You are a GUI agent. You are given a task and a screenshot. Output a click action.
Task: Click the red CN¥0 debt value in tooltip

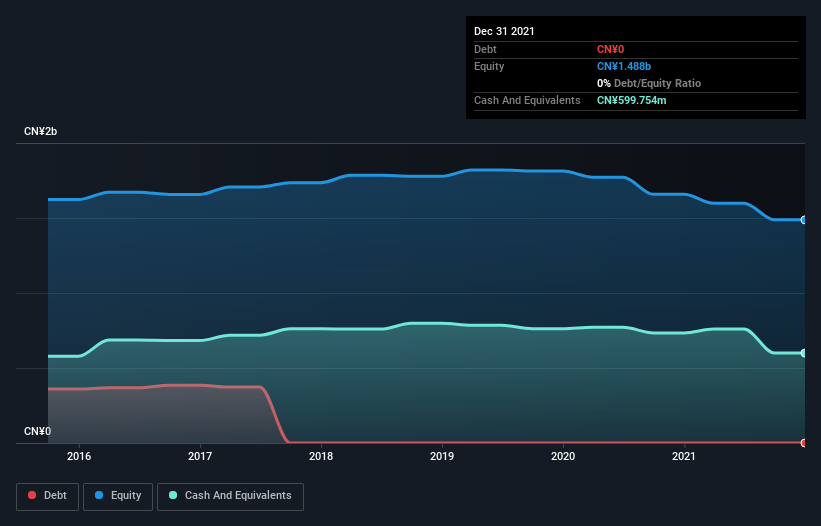point(611,49)
